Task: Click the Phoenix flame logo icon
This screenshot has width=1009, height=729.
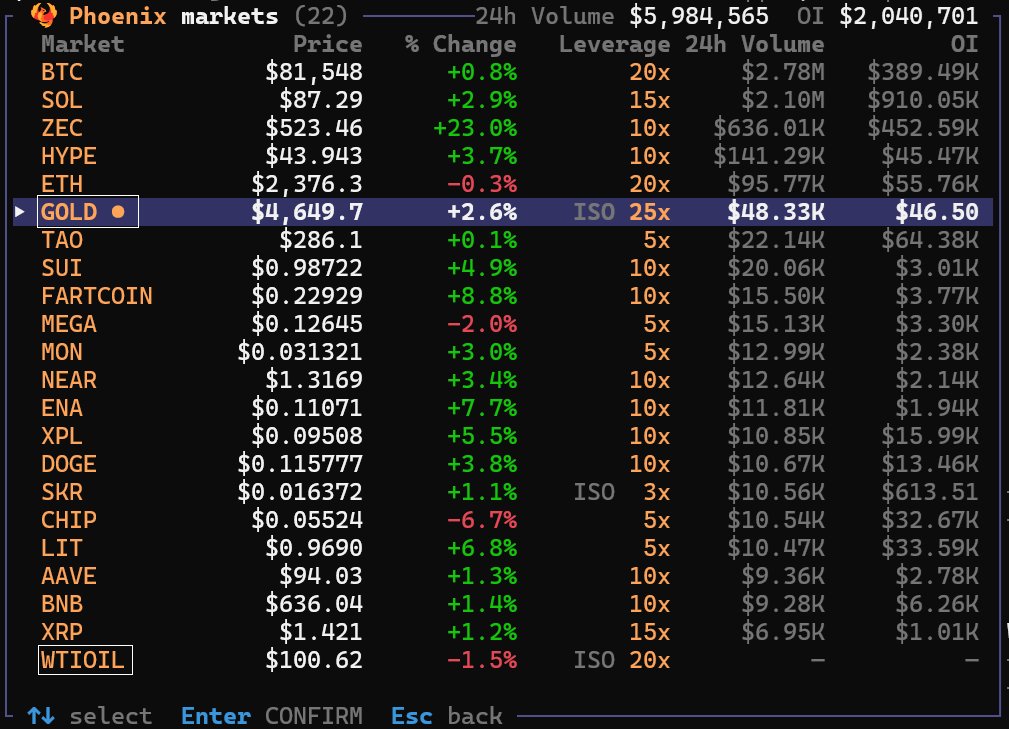Action: coord(44,15)
